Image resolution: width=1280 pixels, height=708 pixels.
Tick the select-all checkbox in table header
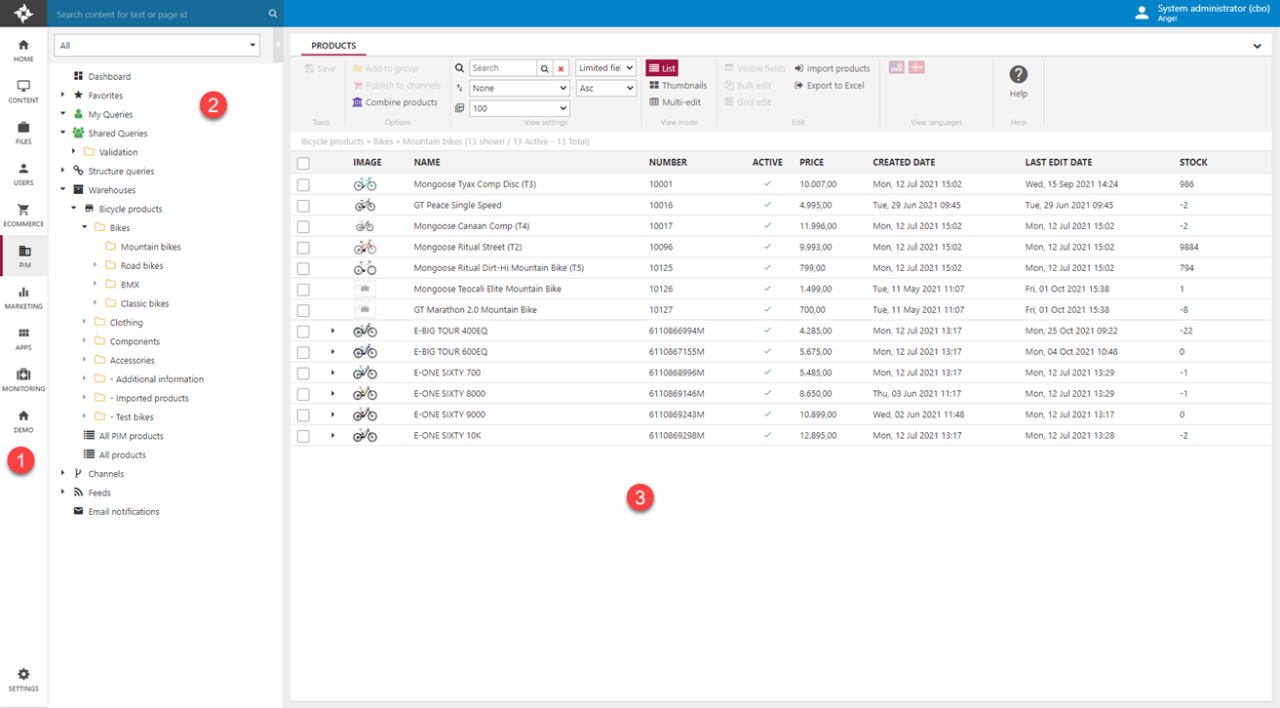303,163
